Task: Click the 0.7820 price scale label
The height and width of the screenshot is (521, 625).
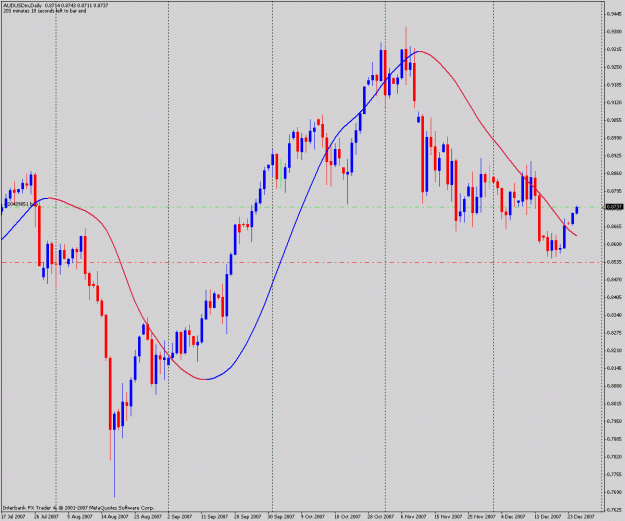Action: coord(614,456)
